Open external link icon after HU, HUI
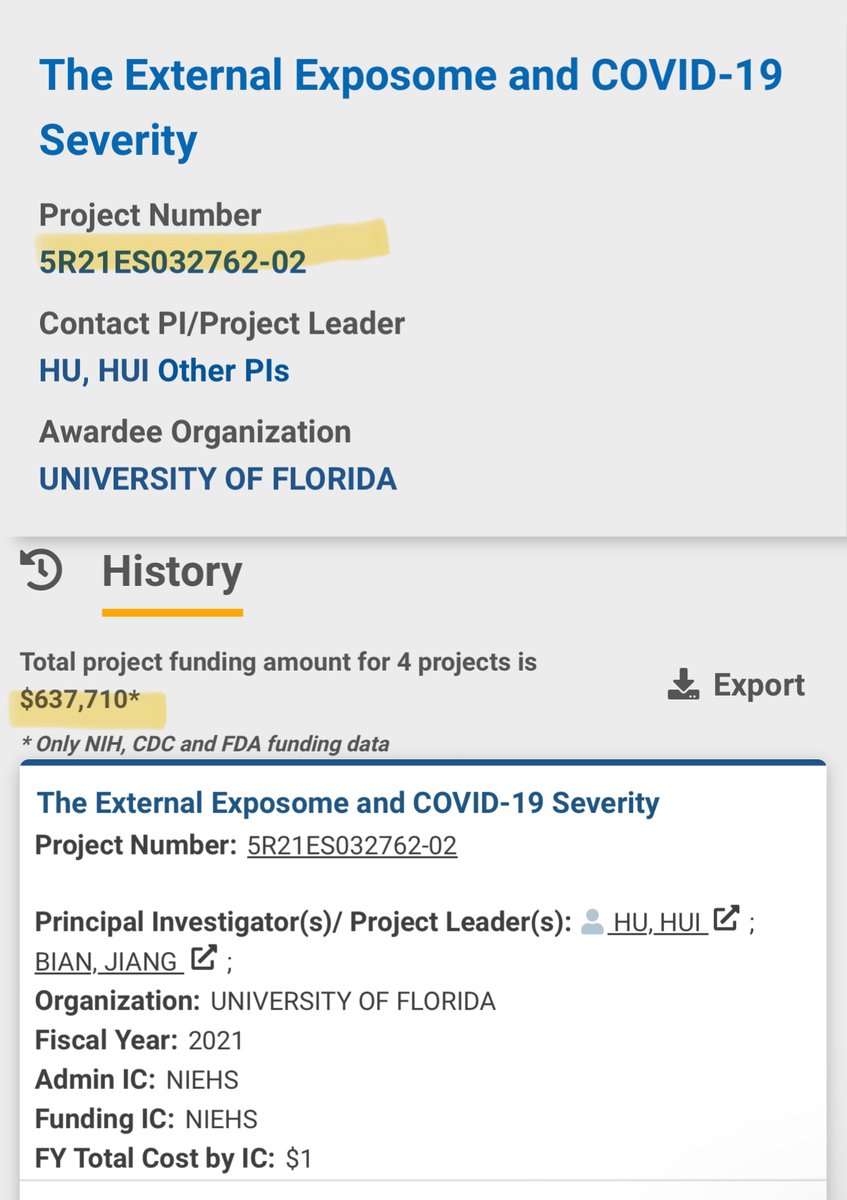 [728, 918]
